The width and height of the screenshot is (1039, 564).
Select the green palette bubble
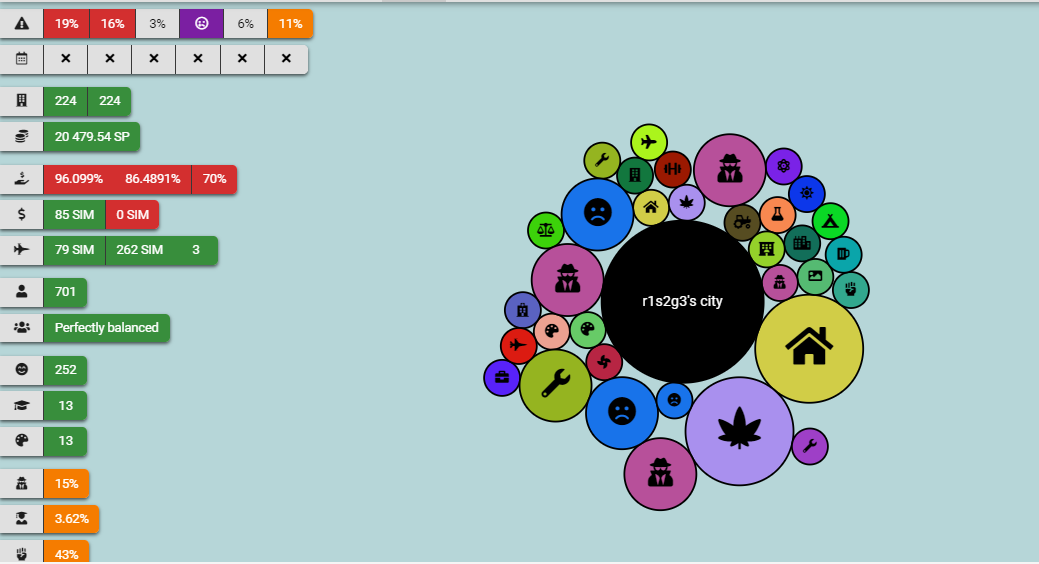click(x=587, y=330)
